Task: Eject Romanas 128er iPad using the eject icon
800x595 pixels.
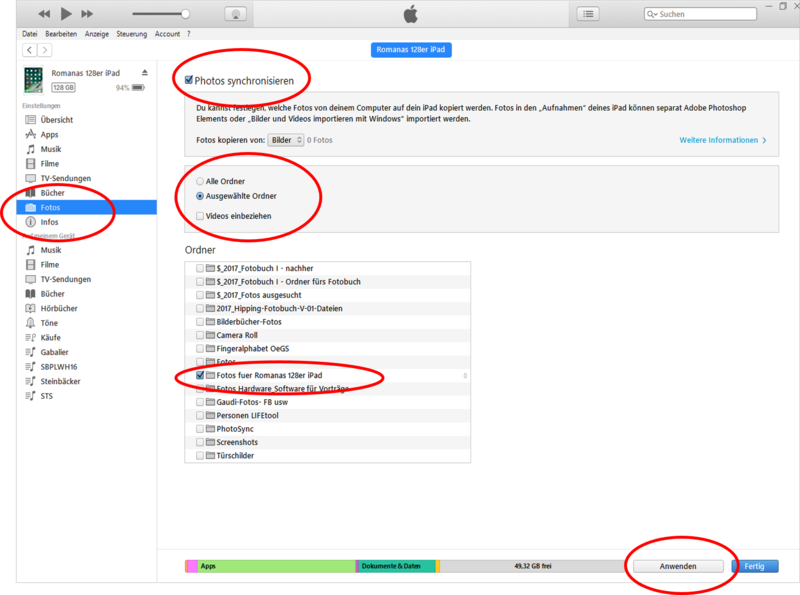Action: (x=145, y=73)
